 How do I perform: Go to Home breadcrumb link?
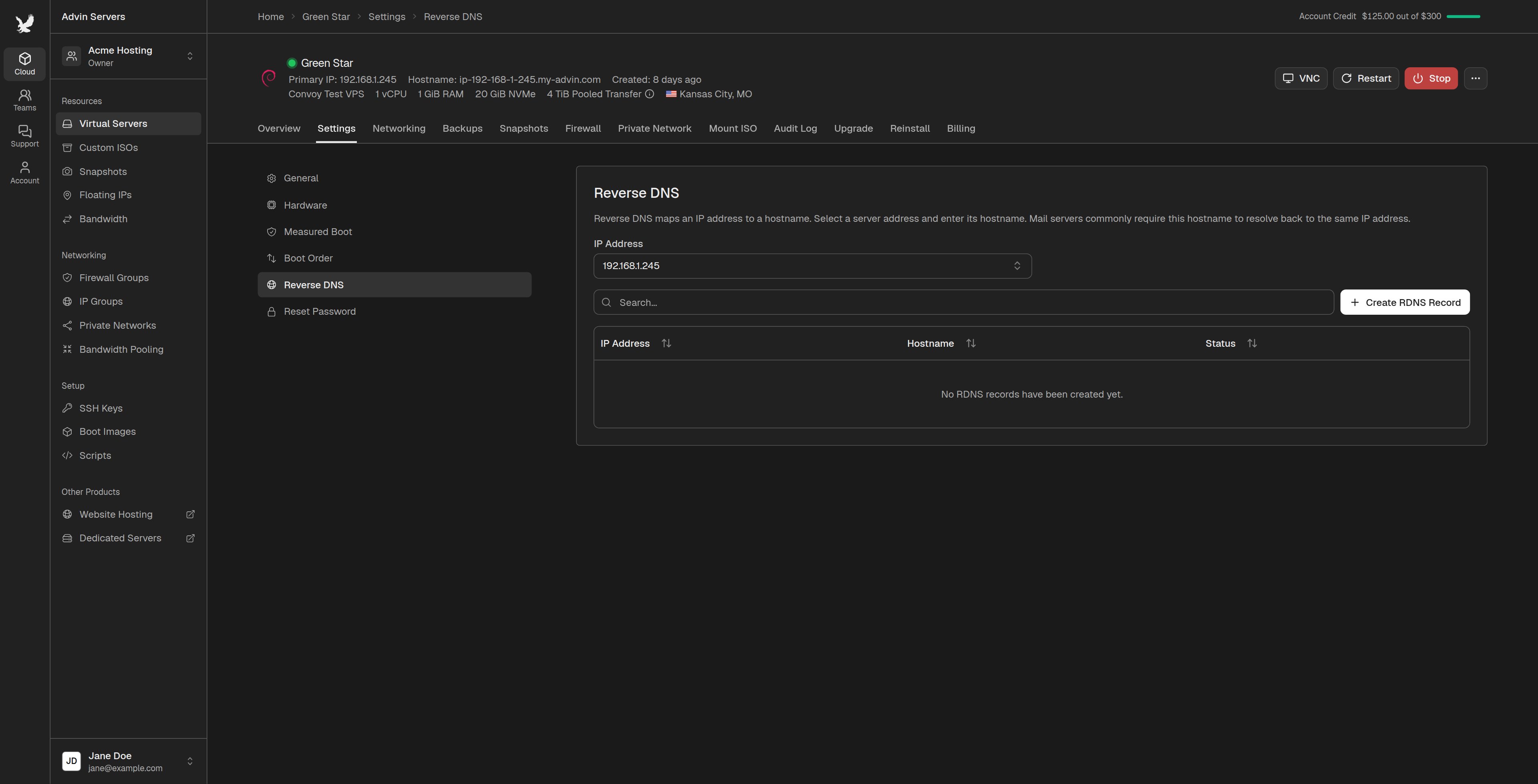click(x=270, y=17)
